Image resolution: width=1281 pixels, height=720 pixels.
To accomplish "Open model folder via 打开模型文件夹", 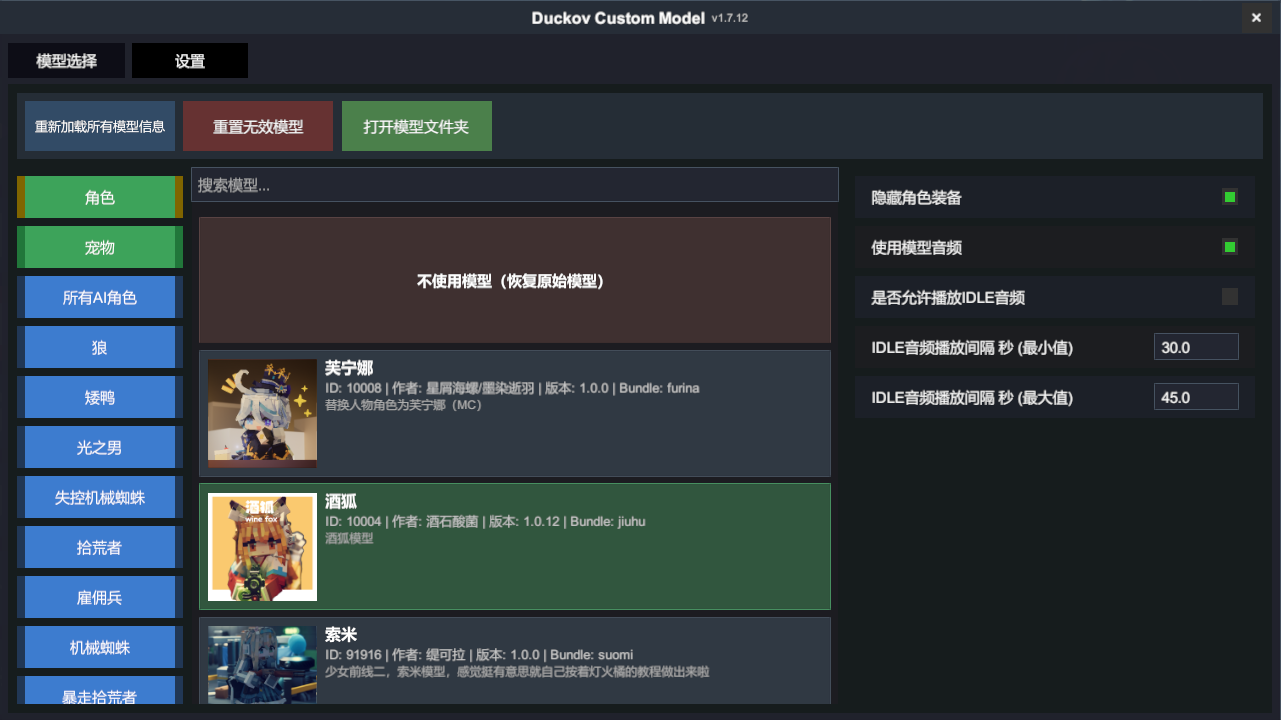I will click(x=416, y=127).
